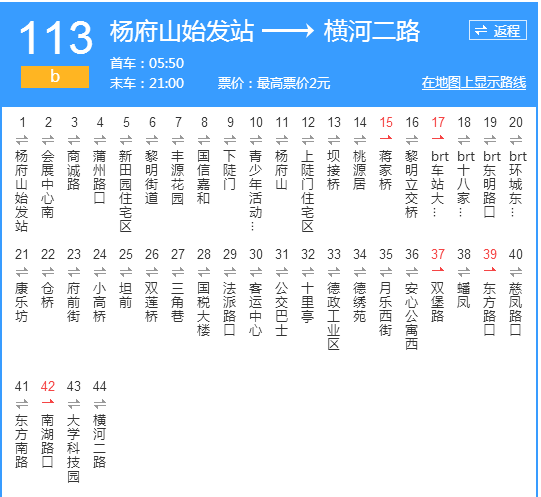Open the 在地图上显示路线 link
The height and width of the screenshot is (497, 541).
[474, 83]
